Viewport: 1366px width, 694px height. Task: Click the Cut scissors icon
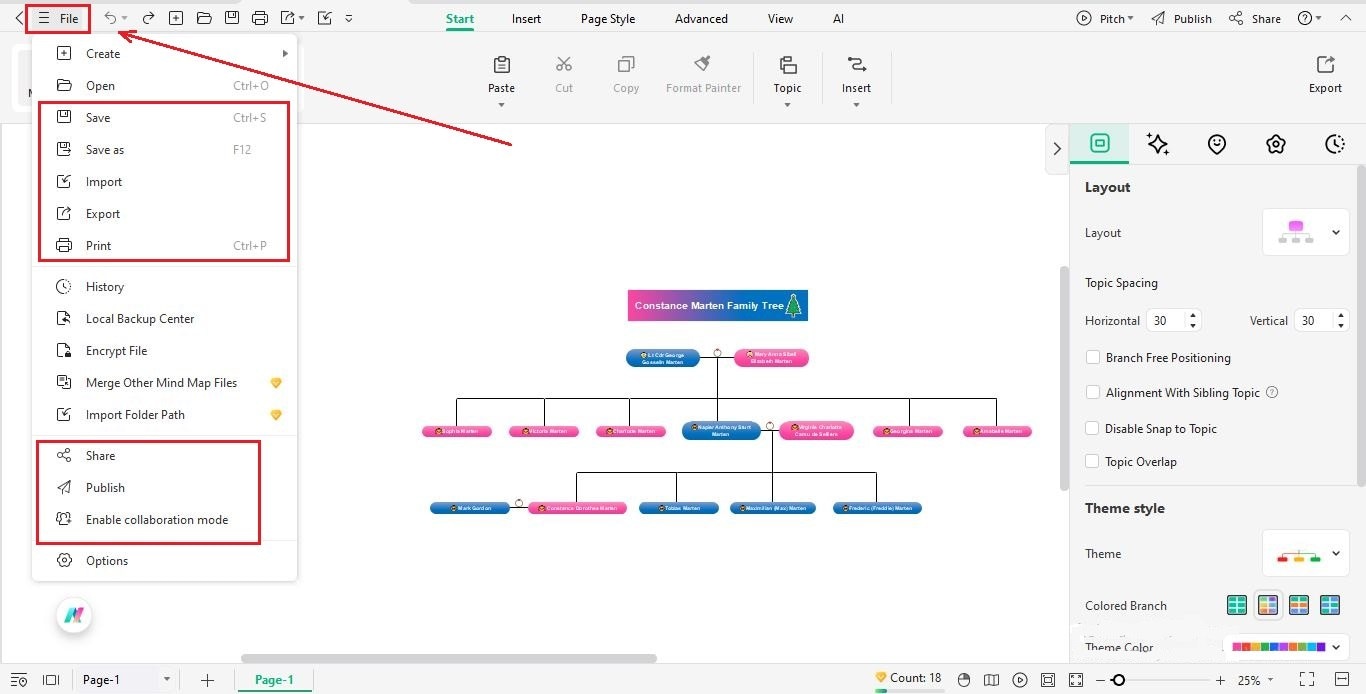(564, 65)
